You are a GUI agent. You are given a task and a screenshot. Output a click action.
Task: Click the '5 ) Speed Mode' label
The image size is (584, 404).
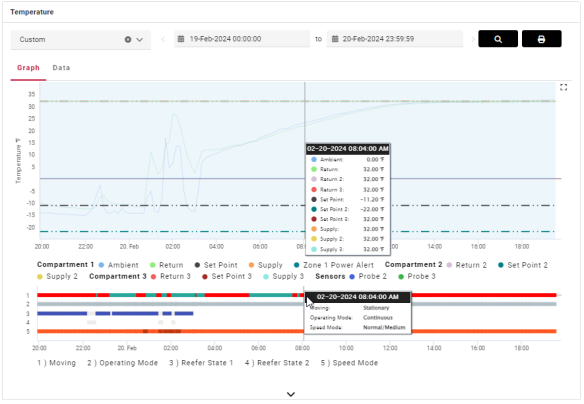pyautogui.click(x=349, y=363)
